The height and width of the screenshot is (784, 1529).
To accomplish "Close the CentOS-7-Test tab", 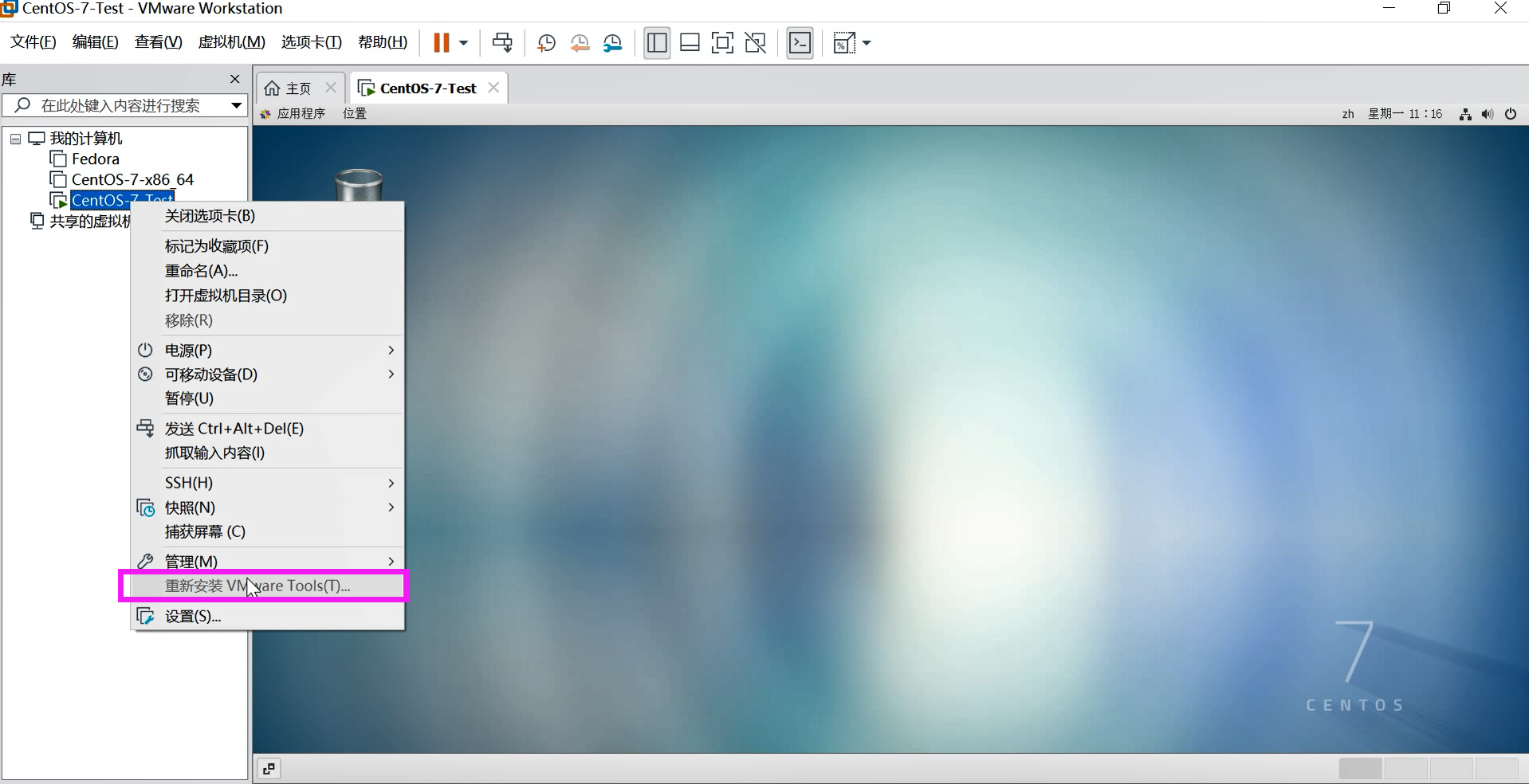I will 493,88.
